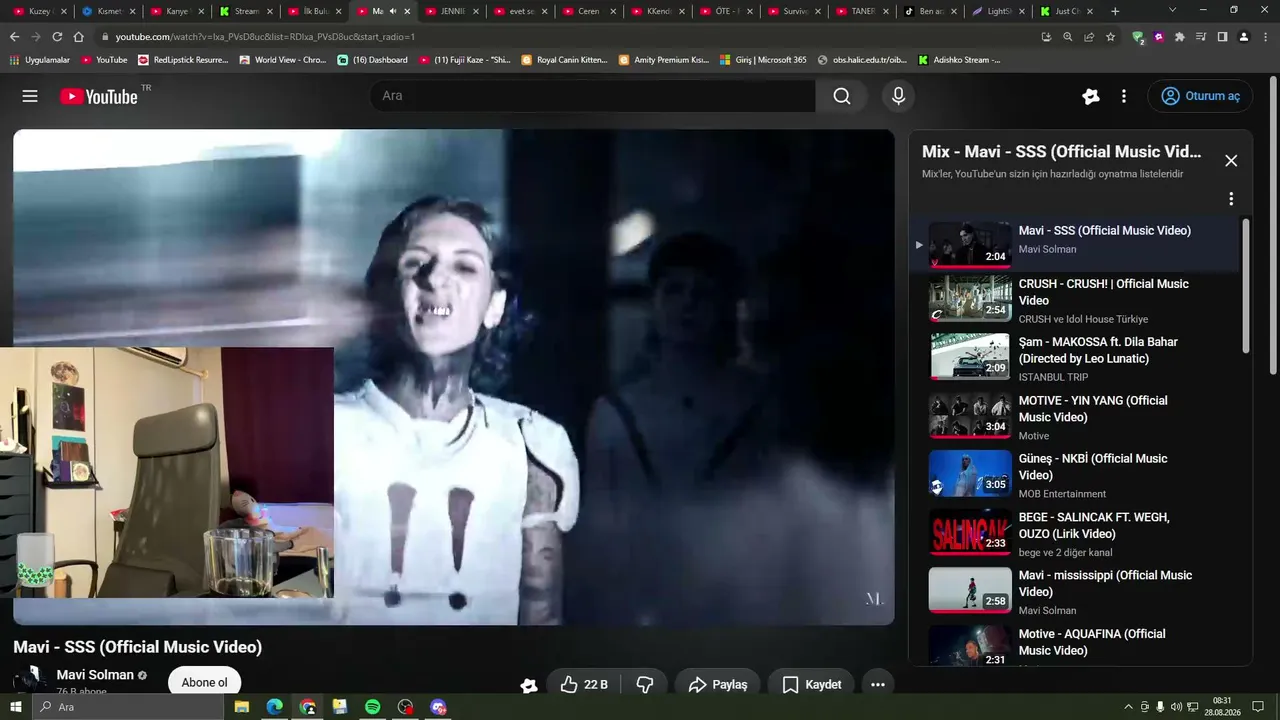The width and height of the screenshot is (1280, 720).
Task: Focus the Ara search field
Action: tap(593, 96)
